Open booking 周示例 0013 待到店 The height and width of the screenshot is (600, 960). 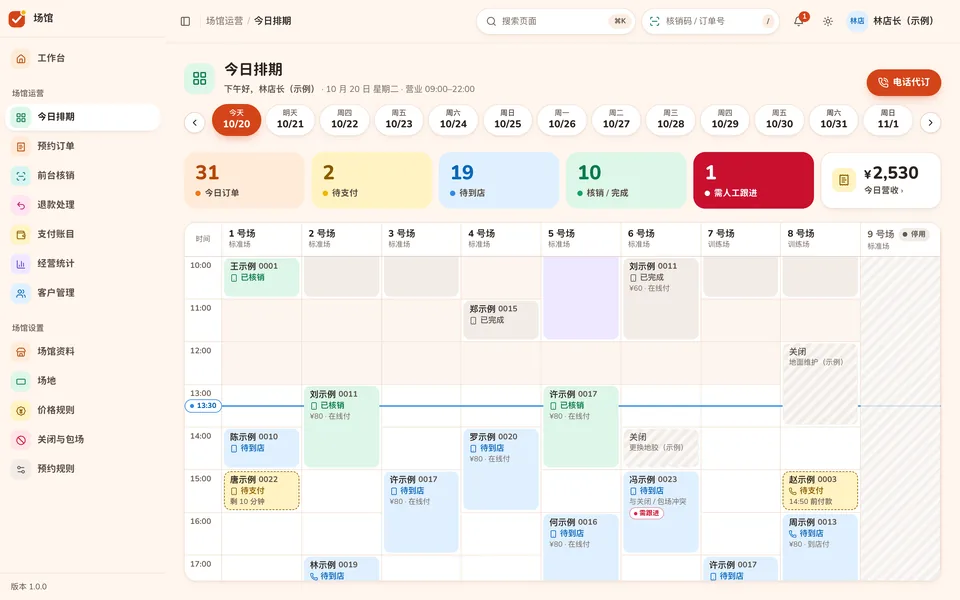(820, 547)
